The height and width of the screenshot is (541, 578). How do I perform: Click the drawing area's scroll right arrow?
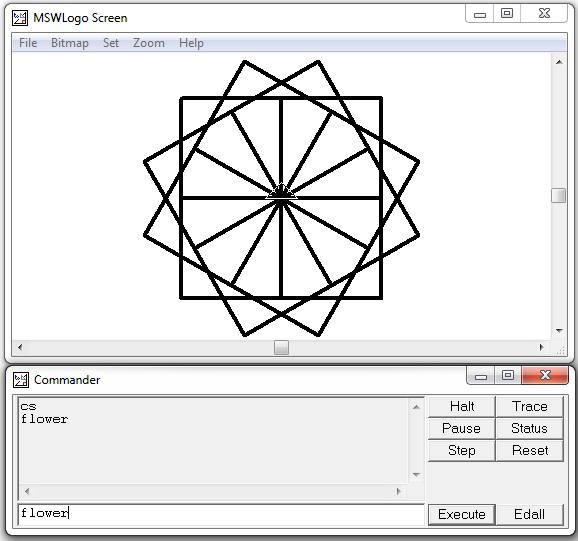click(541, 347)
